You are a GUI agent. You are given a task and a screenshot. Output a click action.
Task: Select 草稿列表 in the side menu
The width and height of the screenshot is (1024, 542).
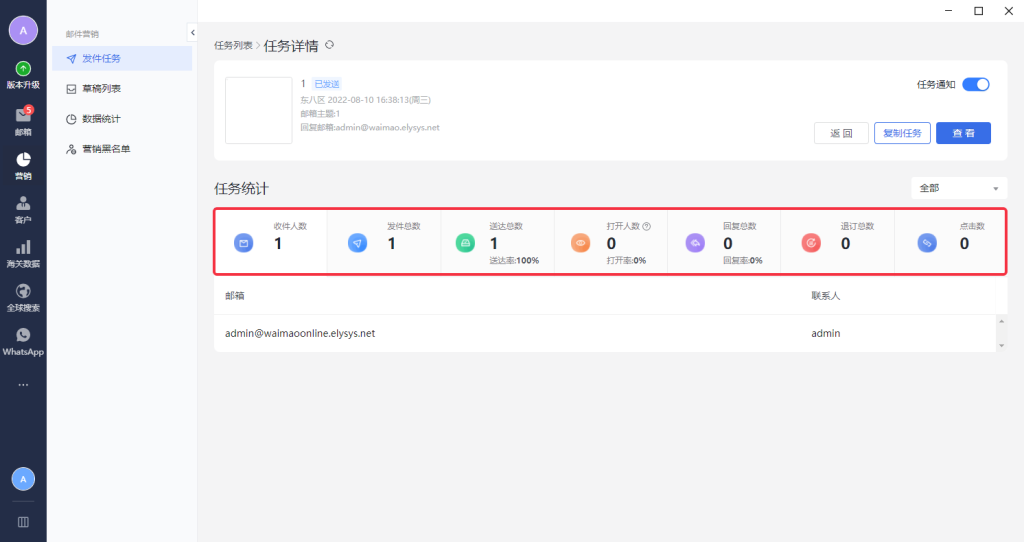coord(100,89)
